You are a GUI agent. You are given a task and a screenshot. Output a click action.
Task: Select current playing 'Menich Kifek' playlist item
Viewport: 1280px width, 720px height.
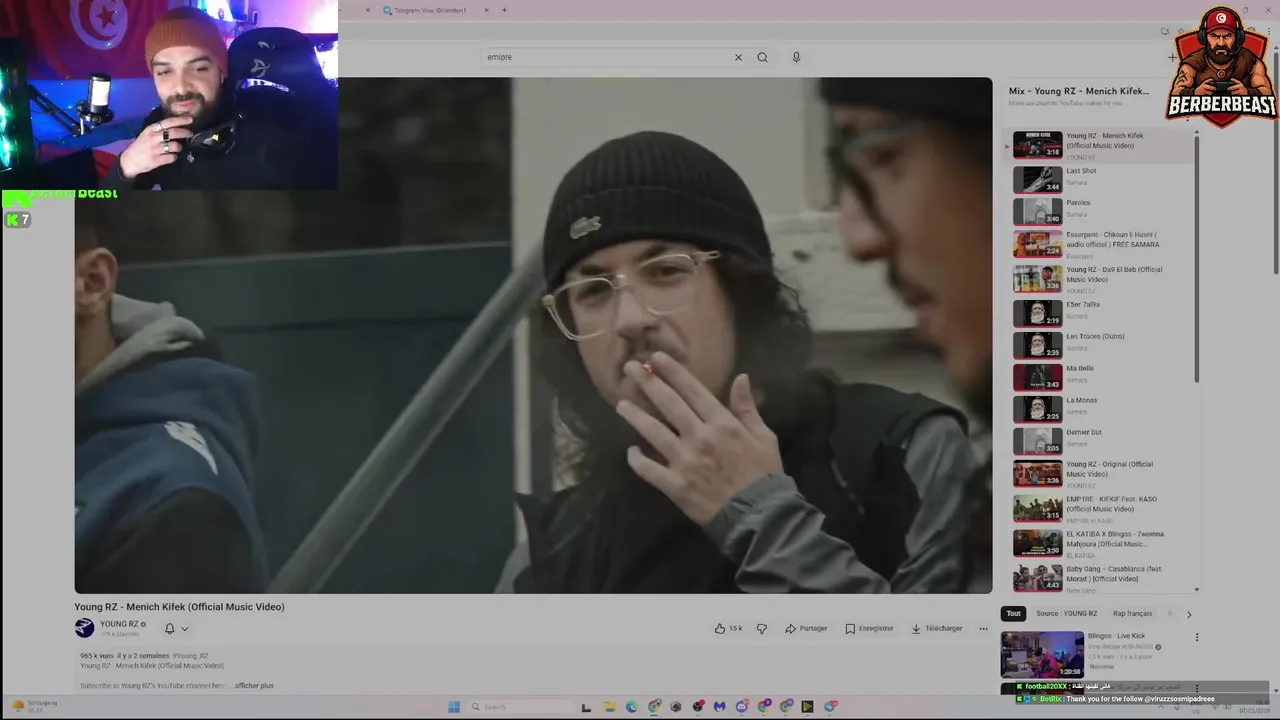point(1100,145)
